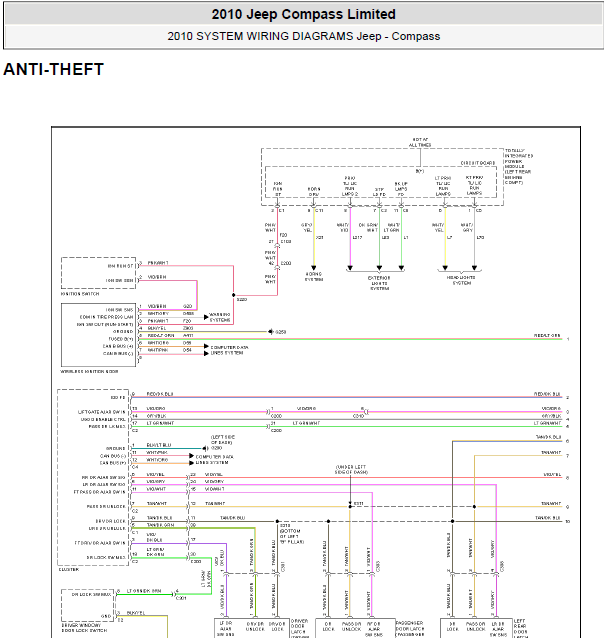Image resolution: width=604 pixels, height=638 pixels.
Task: Select the "2010 SYSTEM WIRING DIAGRAMS Jeep - Compass" subtitle
Action: click(303, 36)
